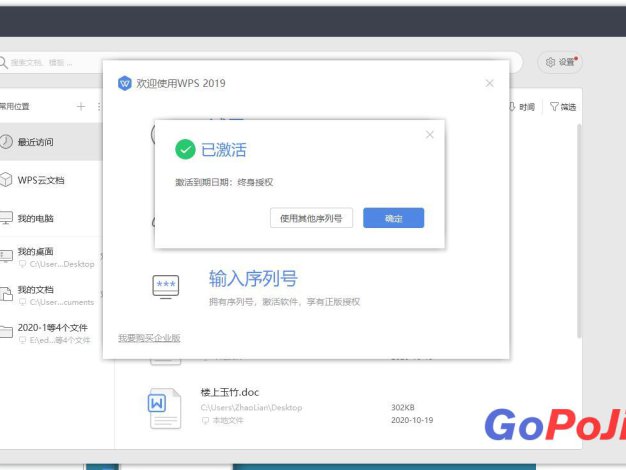Open WPS云文档 in the sidebar
Viewport: 626px width, 470px height.
[51, 180]
